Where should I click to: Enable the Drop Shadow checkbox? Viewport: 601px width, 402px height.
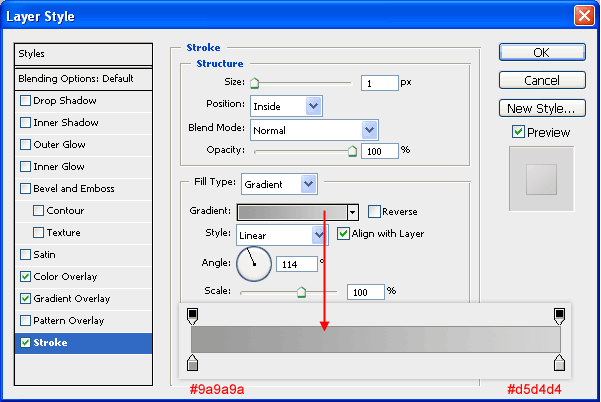pyautogui.click(x=26, y=101)
